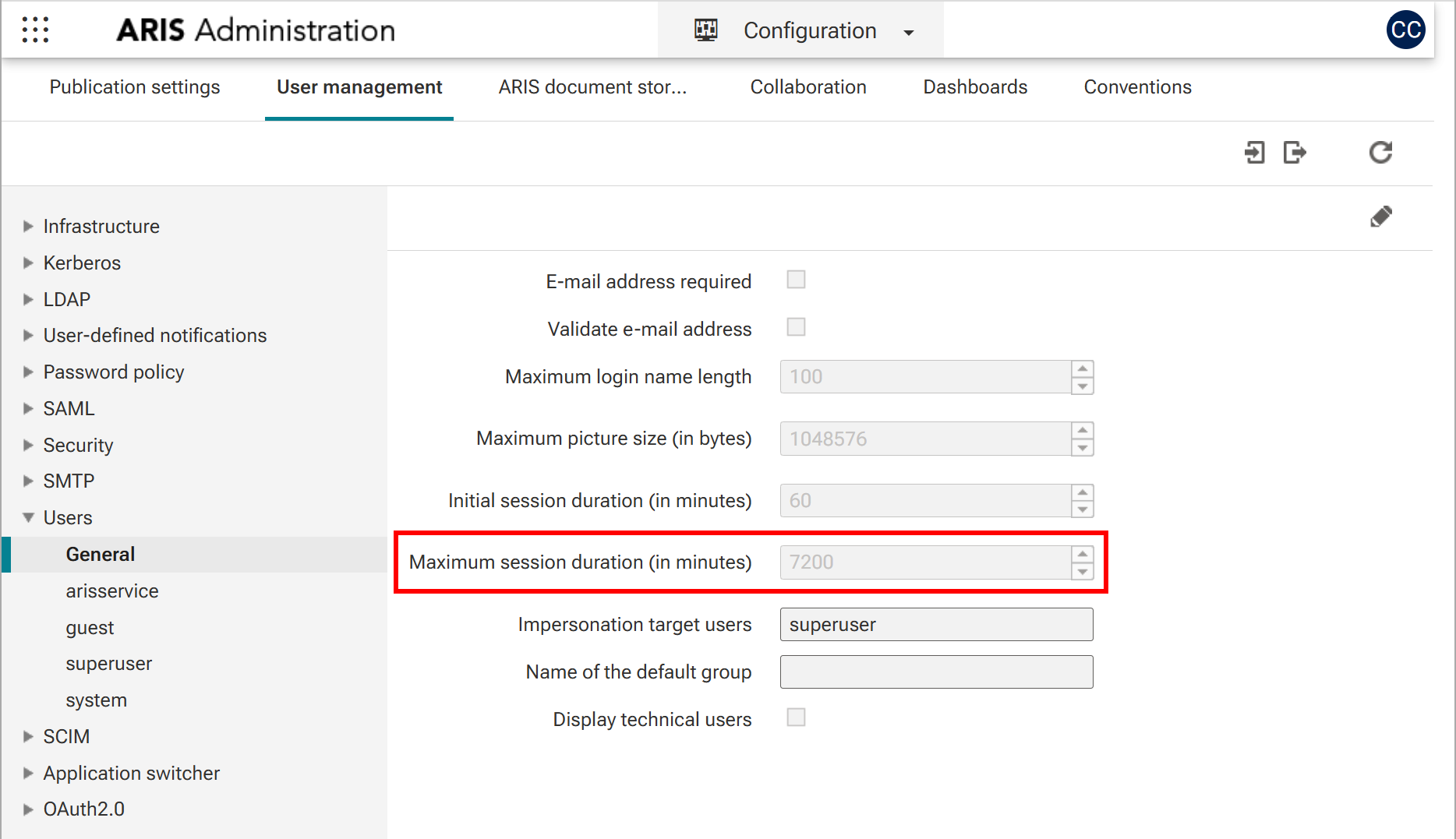
Task: Switch to the Collaboration tab
Action: coord(808,87)
